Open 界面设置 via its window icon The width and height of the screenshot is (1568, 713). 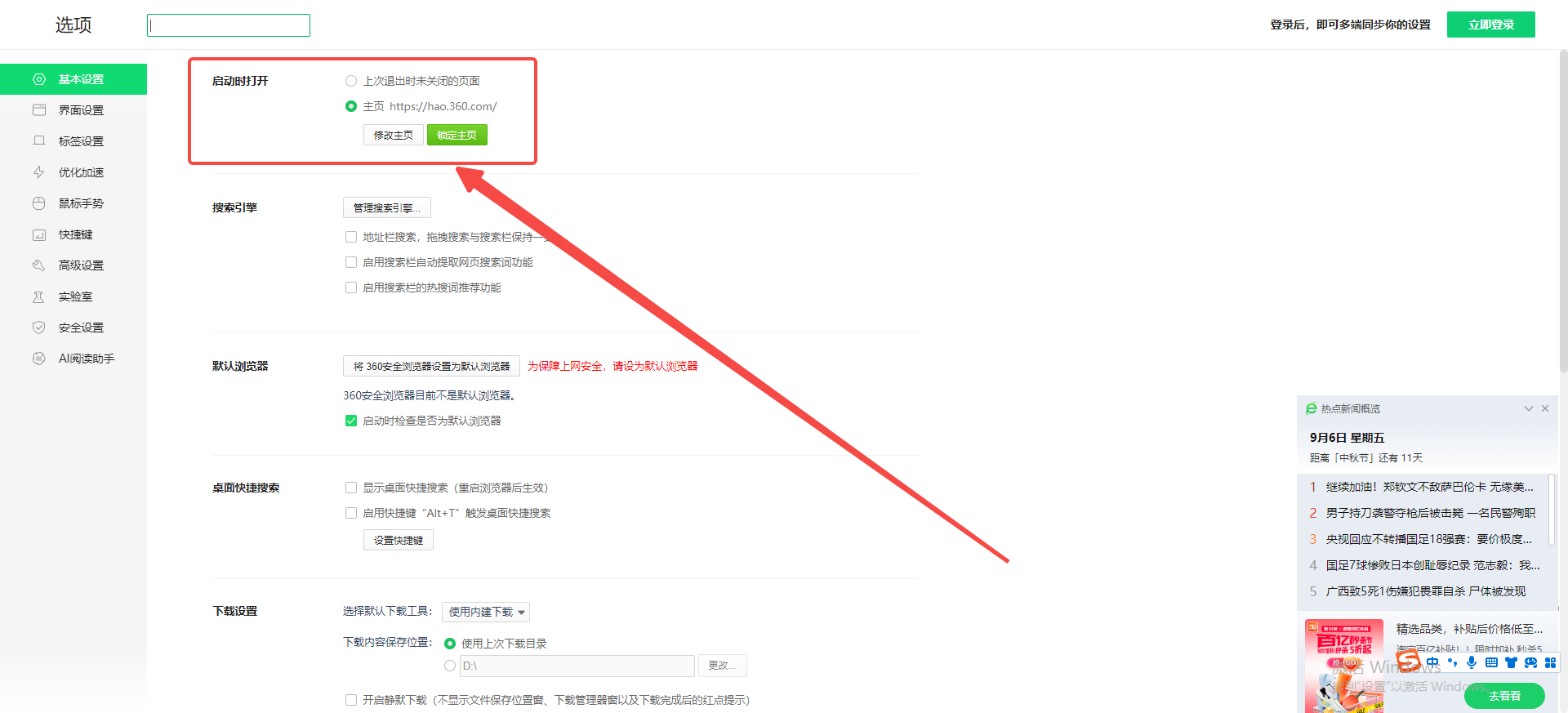pos(38,110)
